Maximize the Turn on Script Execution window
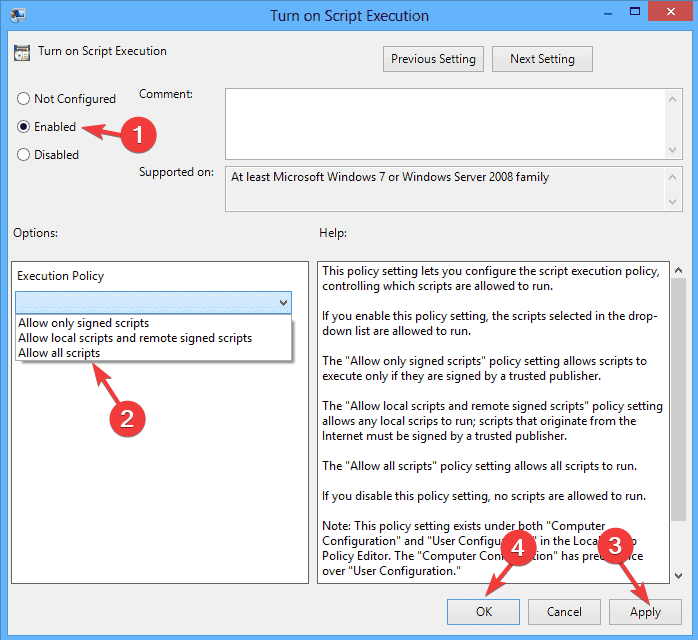698x640 pixels. tap(635, 12)
